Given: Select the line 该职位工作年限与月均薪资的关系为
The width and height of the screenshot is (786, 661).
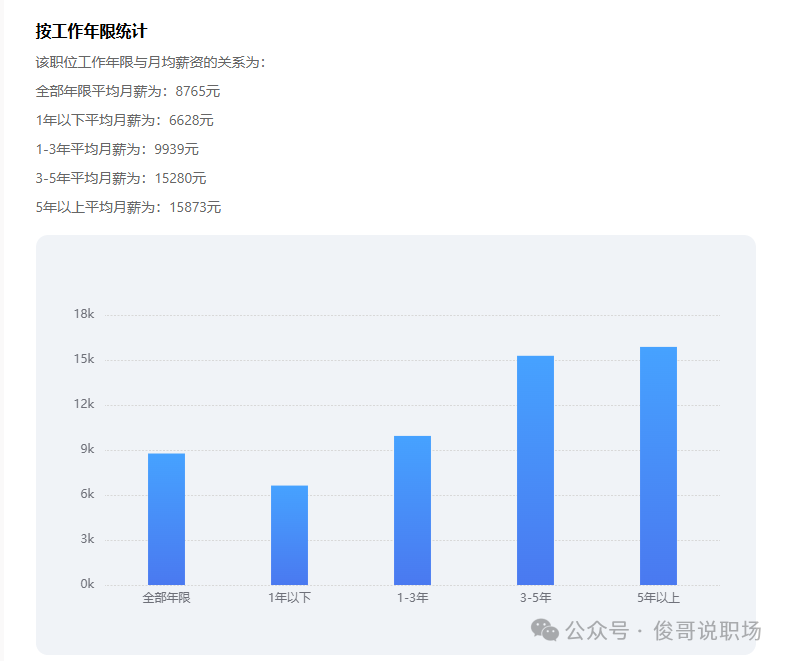Looking at the screenshot, I should point(150,62).
